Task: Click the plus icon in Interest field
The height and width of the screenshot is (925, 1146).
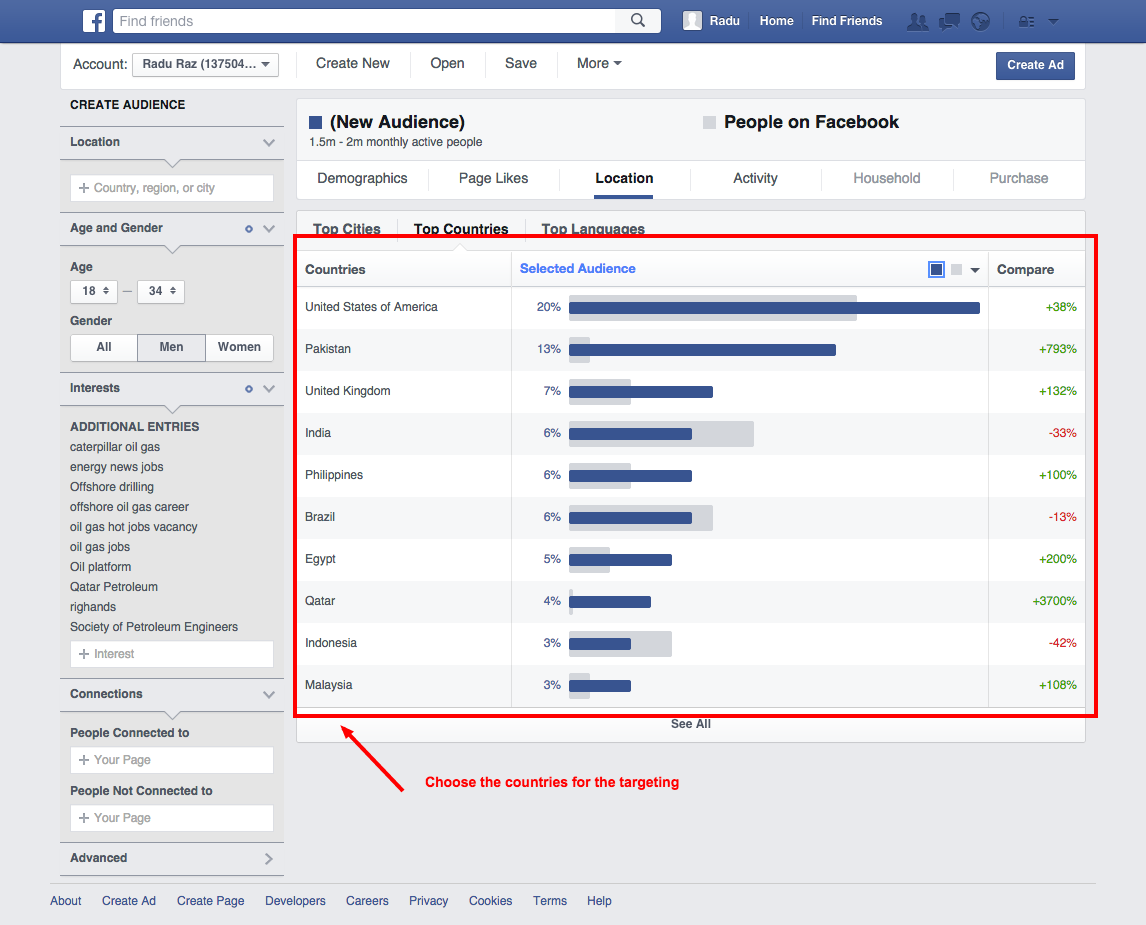Action: click(x=84, y=654)
